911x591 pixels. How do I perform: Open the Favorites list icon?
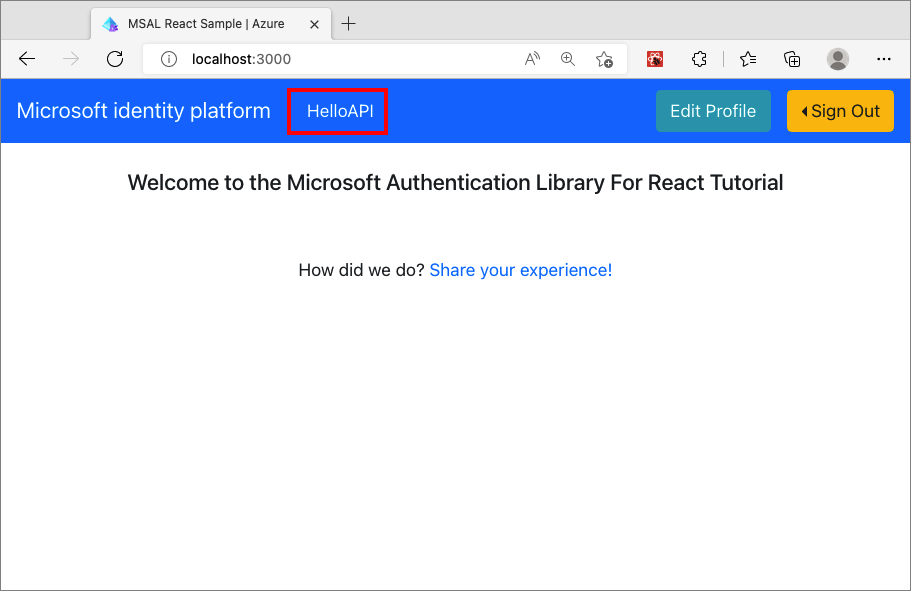coord(748,59)
